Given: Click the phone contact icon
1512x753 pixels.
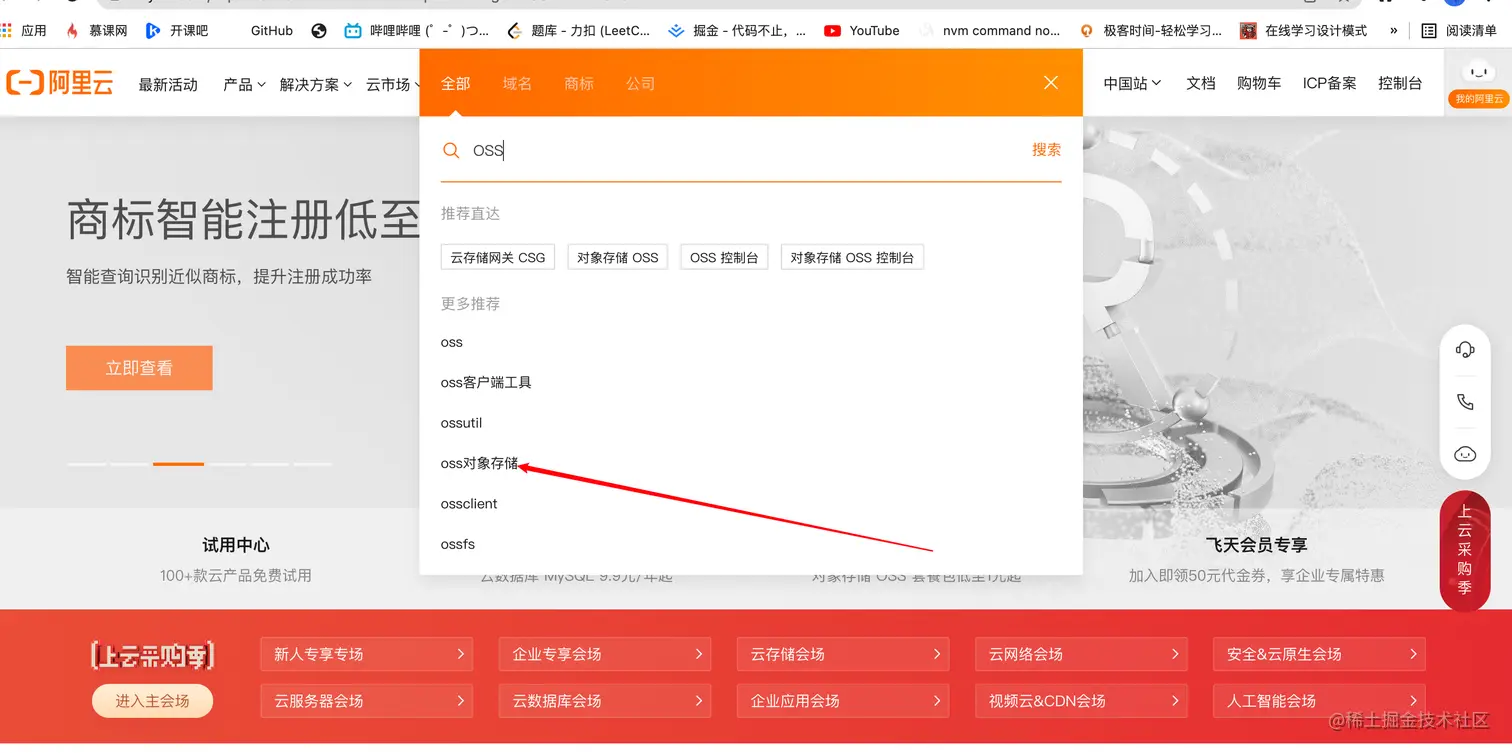Looking at the screenshot, I should coord(1465,402).
